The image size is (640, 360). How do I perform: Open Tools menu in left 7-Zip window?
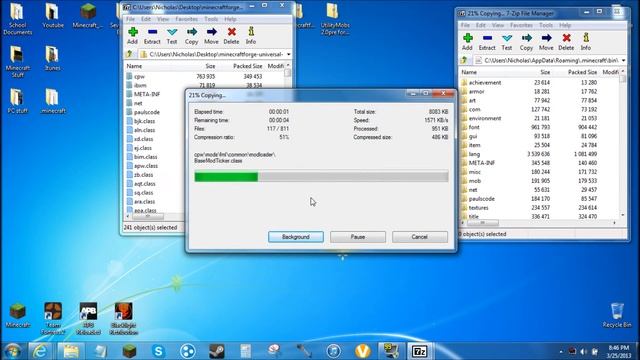(211, 19)
